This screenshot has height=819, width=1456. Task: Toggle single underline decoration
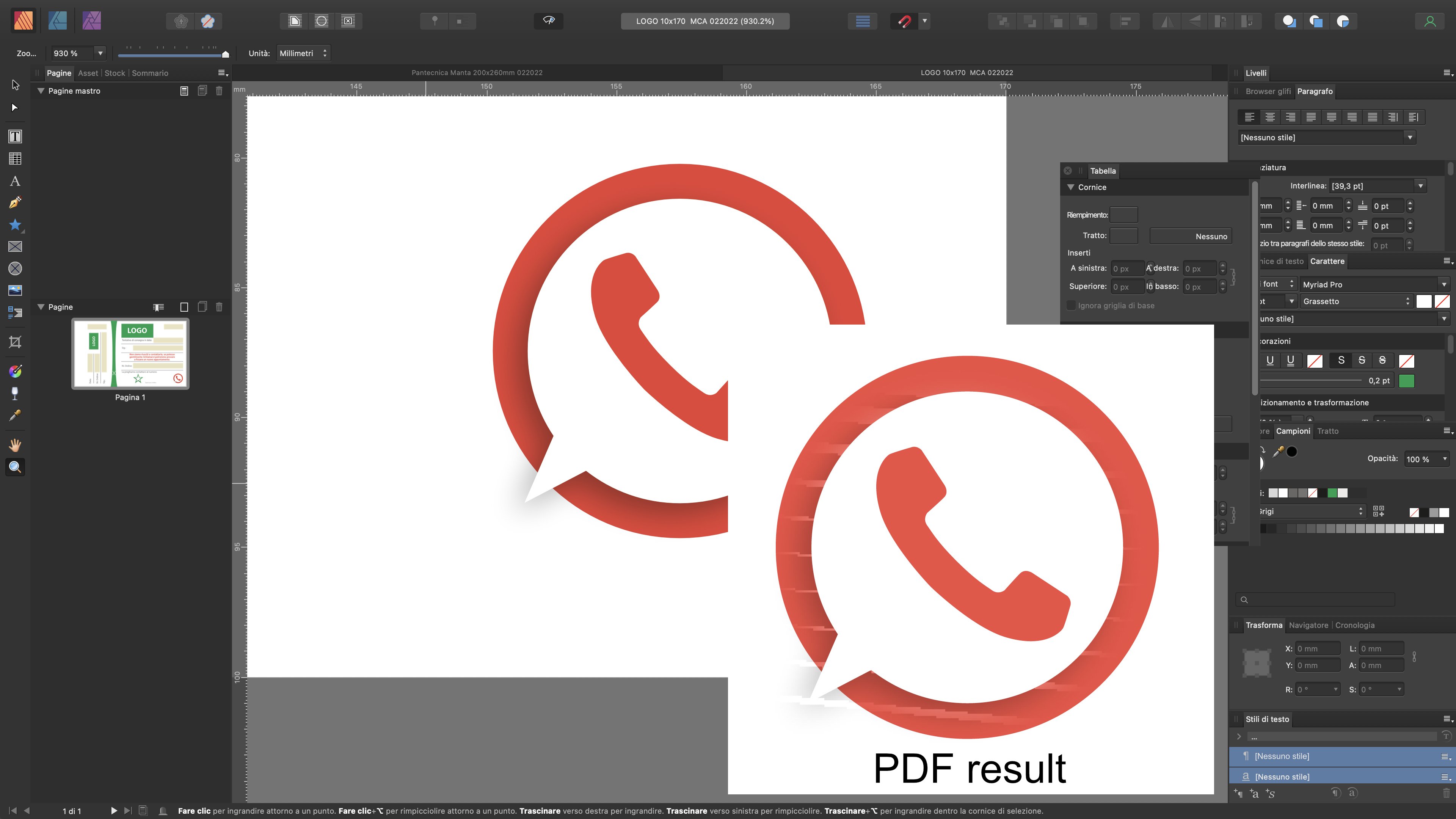(x=1270, y=361)
